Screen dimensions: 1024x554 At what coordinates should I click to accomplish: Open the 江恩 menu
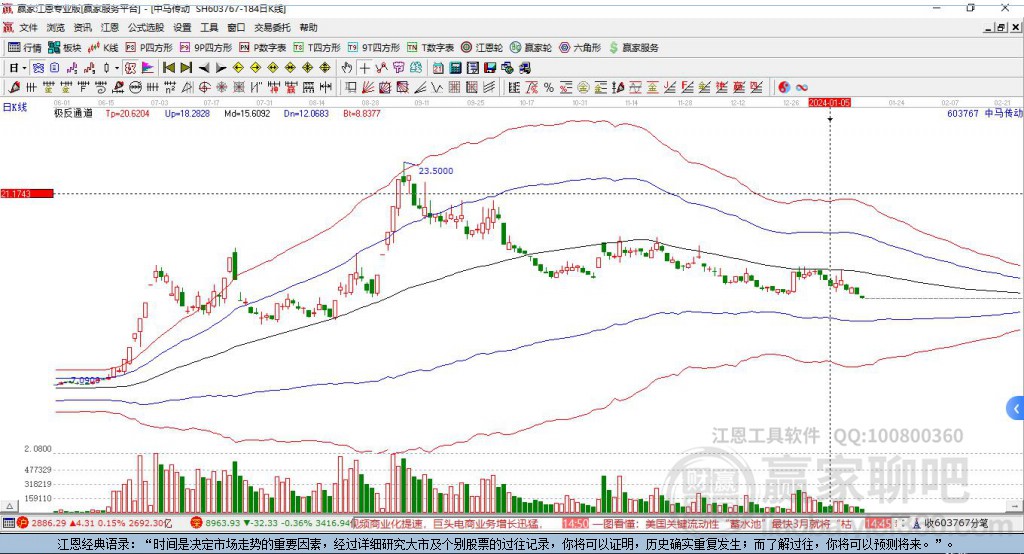[110, 27]
